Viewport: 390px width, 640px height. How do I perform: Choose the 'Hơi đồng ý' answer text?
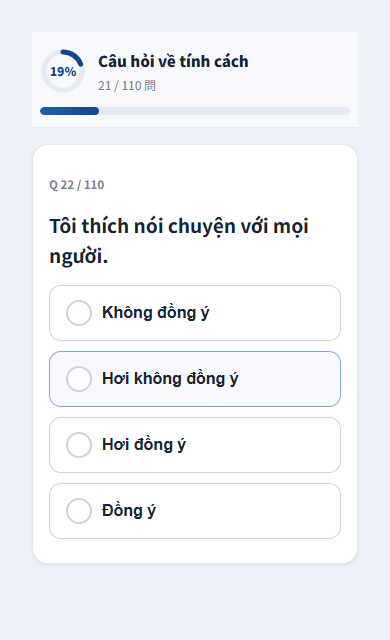144,445
